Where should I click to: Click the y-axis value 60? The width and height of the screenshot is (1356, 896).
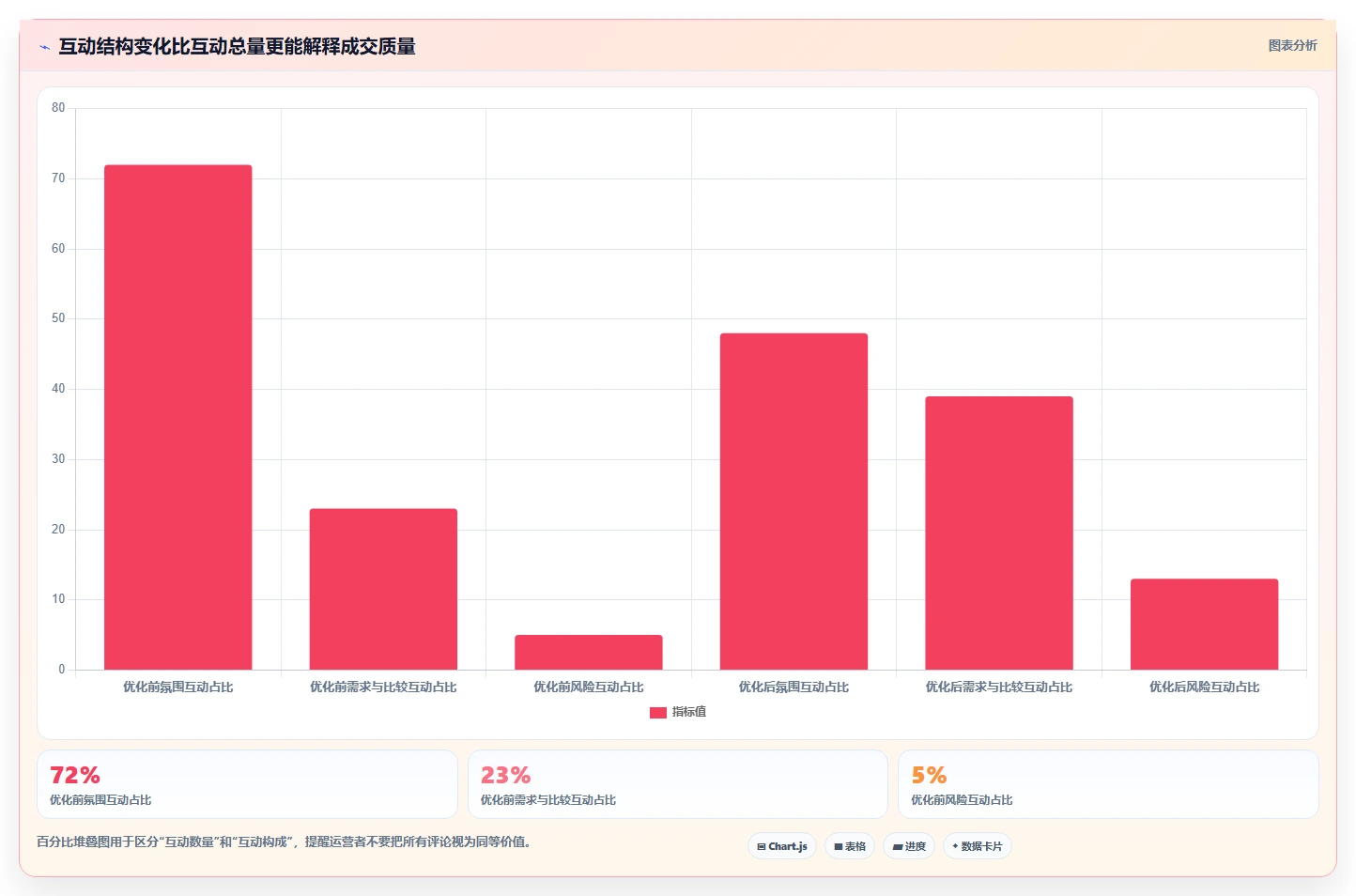pos(58,249)
